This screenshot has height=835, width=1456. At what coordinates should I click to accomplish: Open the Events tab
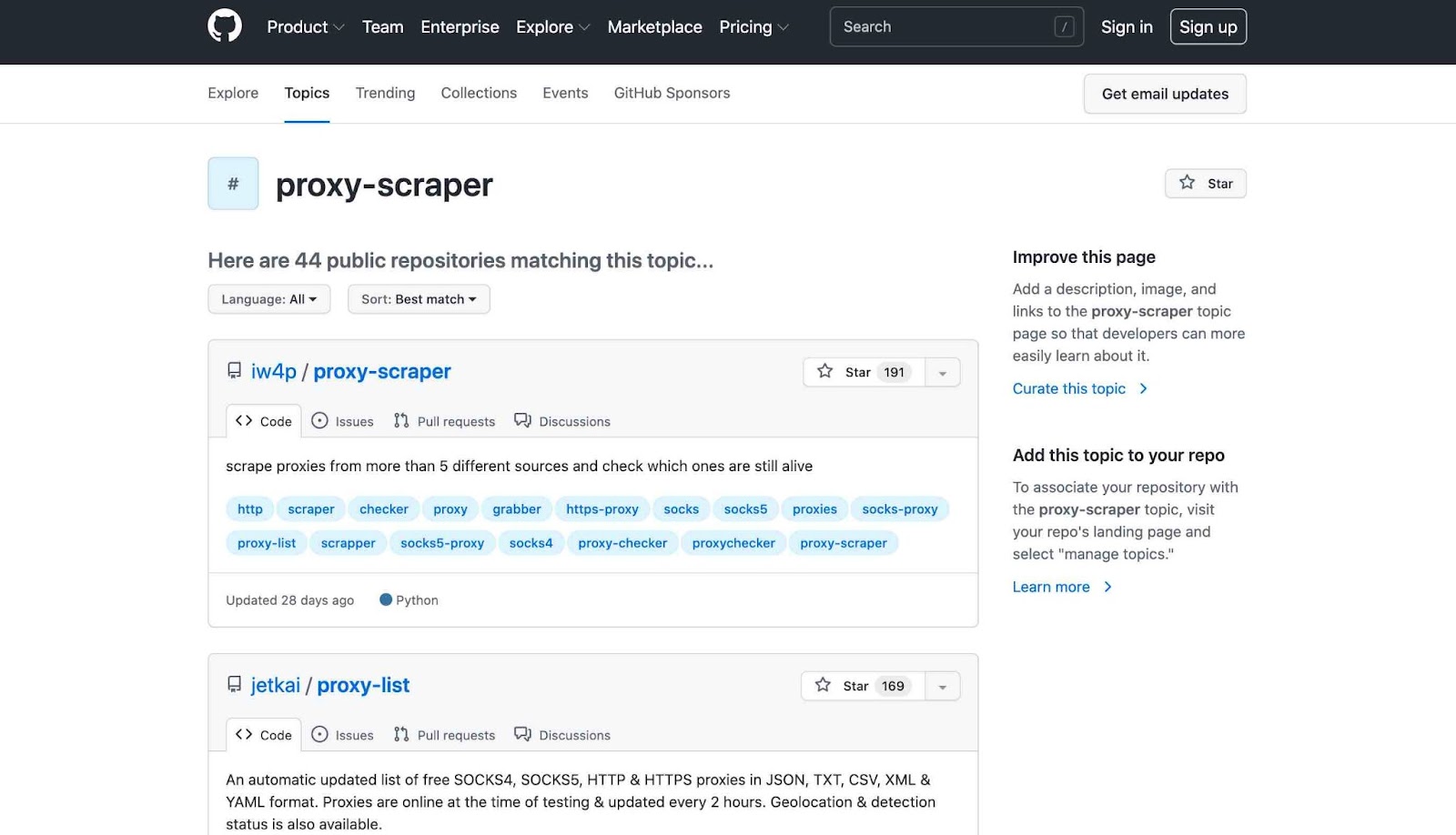pyautogui.click(x=565, y=93)
